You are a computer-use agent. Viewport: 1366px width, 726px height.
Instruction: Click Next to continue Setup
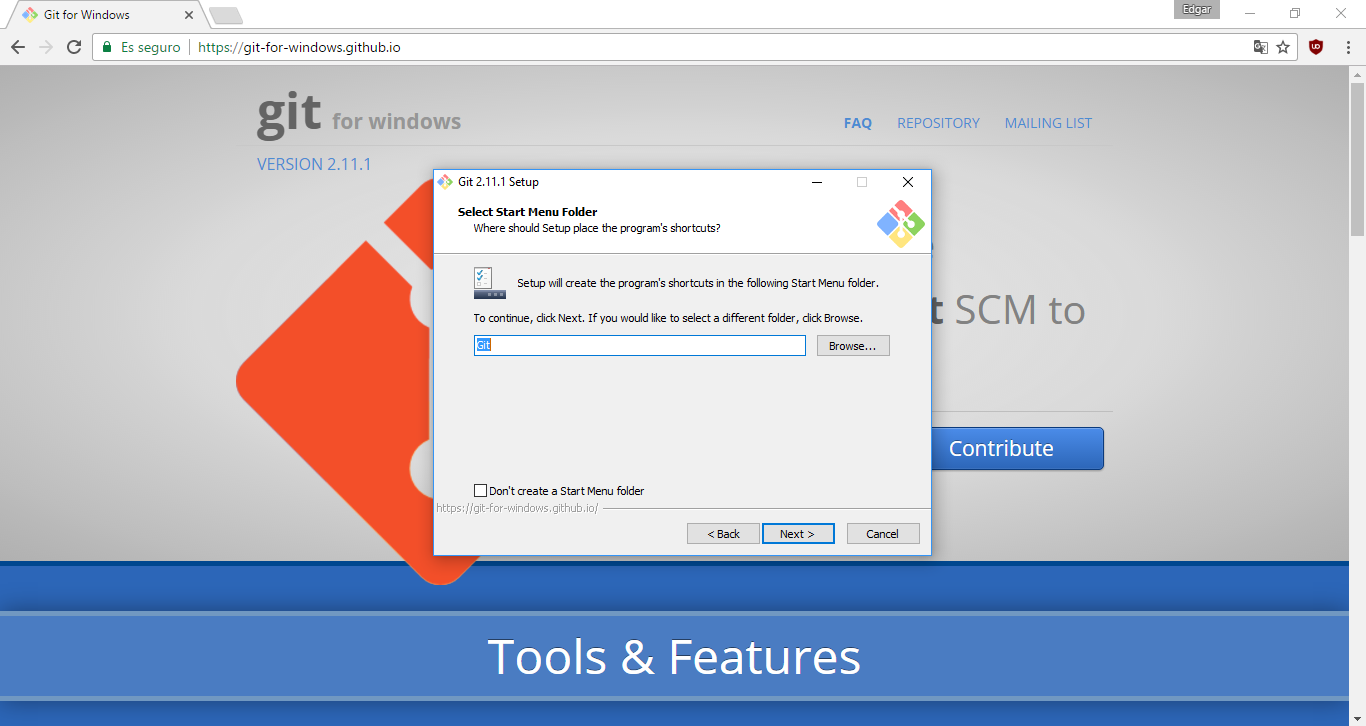[x=797, y=534]
